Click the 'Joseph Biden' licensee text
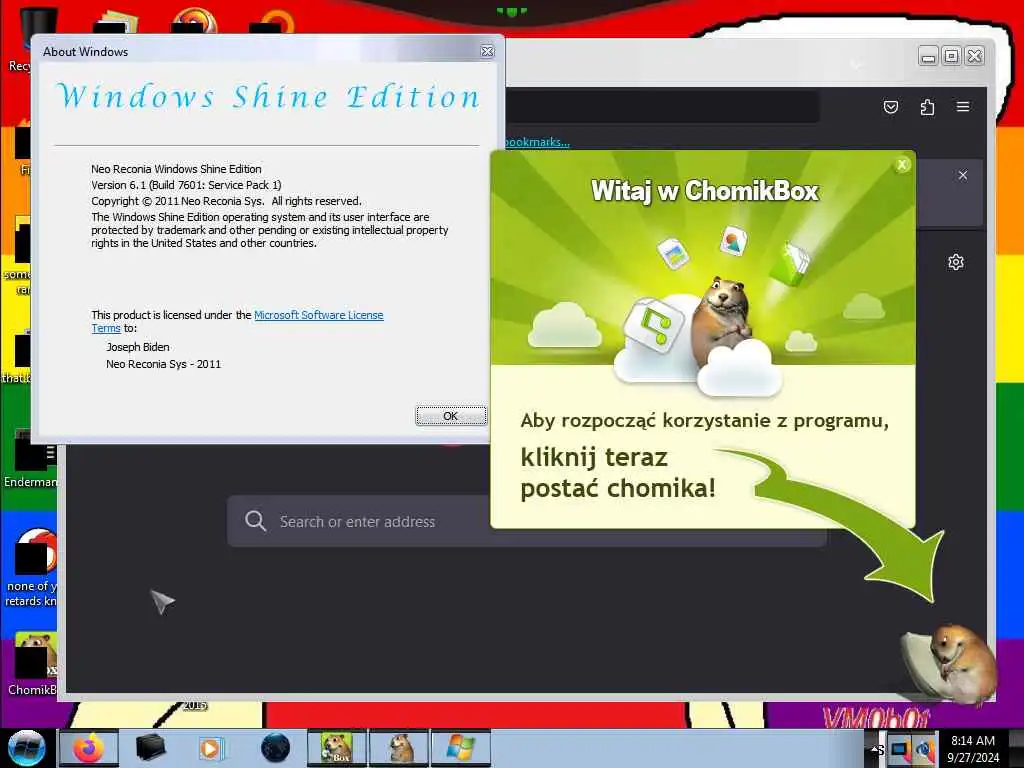1024x768 pixels. (x=138, y=347)
